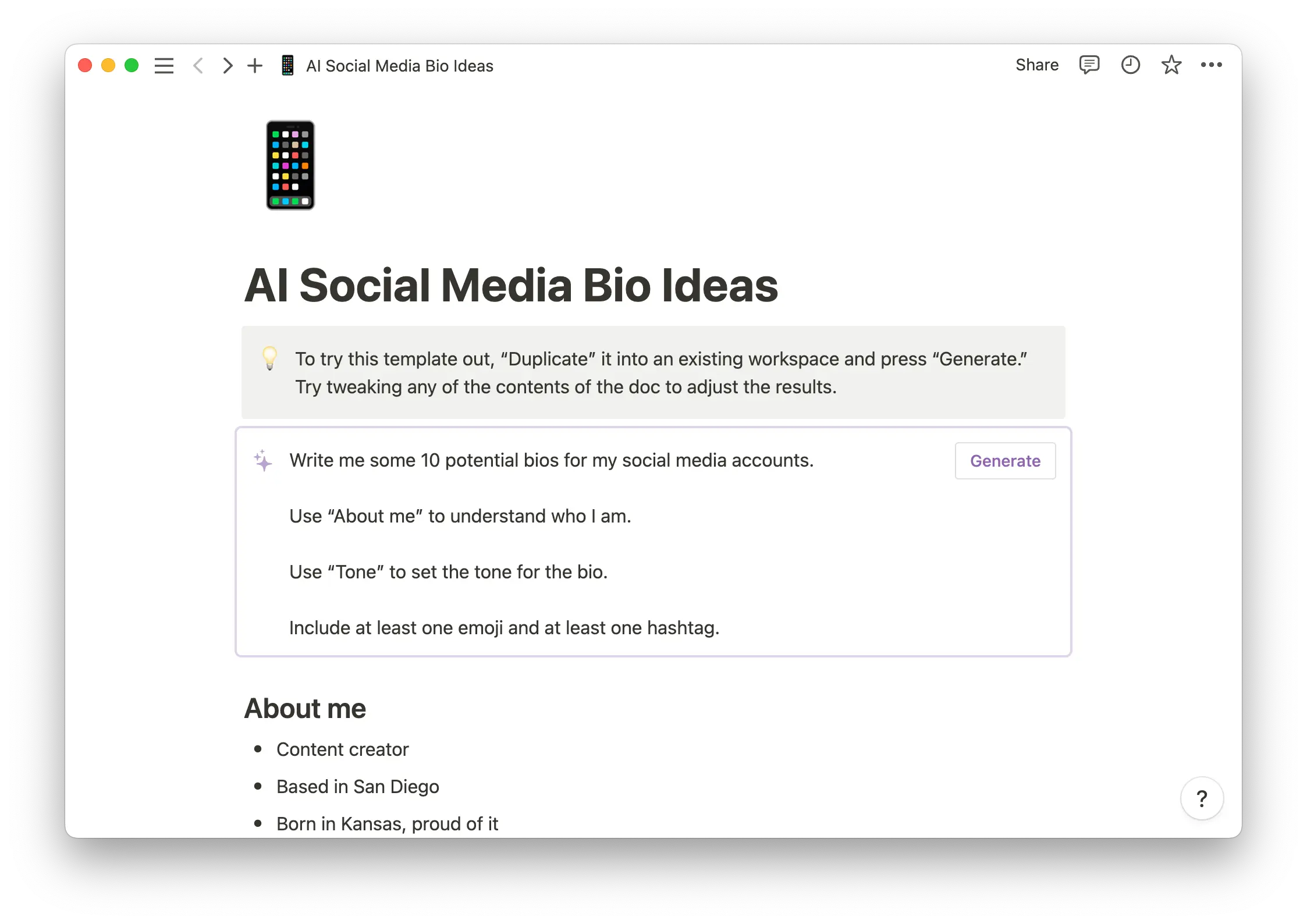Viewport: 1307px width, 924px height.
Task: Open the Share menu
Action: 1037,65
